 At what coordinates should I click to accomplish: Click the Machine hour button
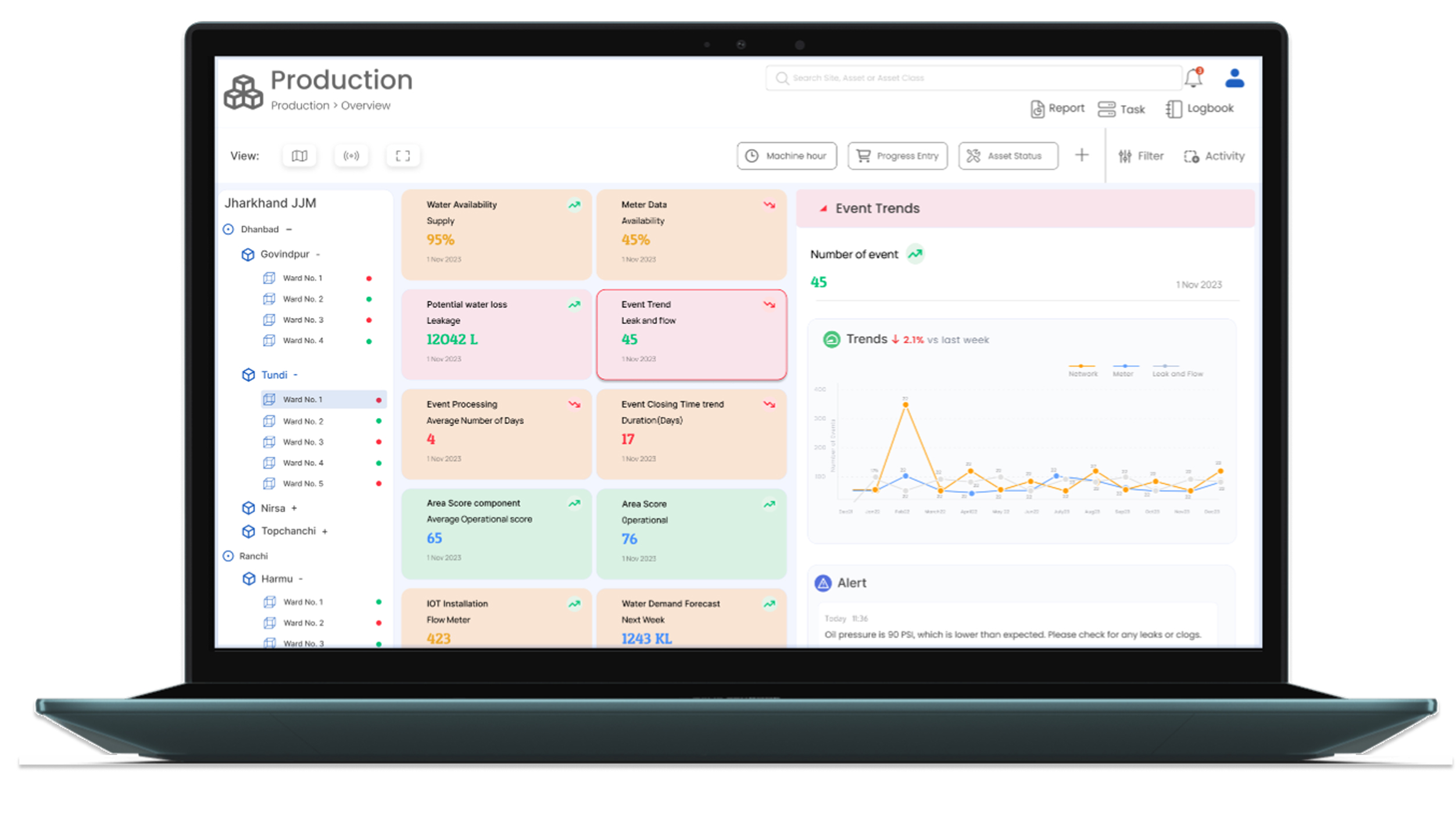[786, 156]
